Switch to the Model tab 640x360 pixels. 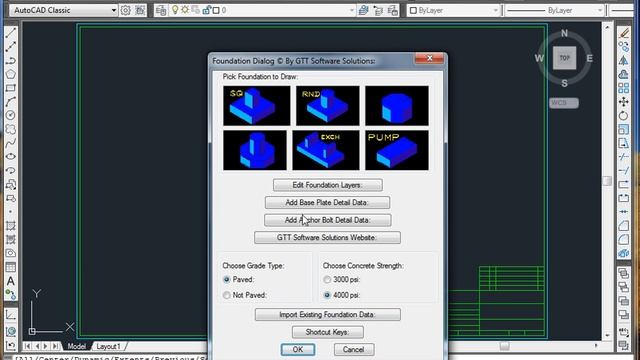pyautogui.click(x=76, y=346)
